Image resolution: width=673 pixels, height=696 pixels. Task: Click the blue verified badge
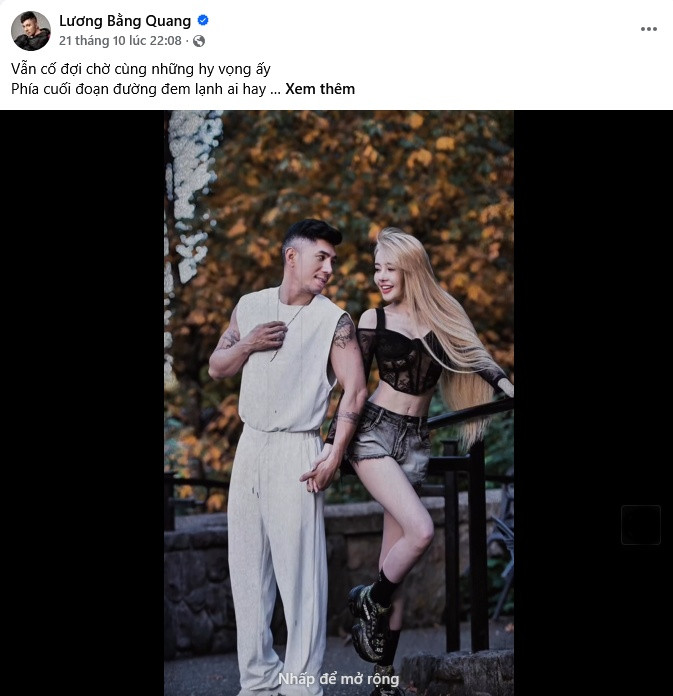click(203, 21)
